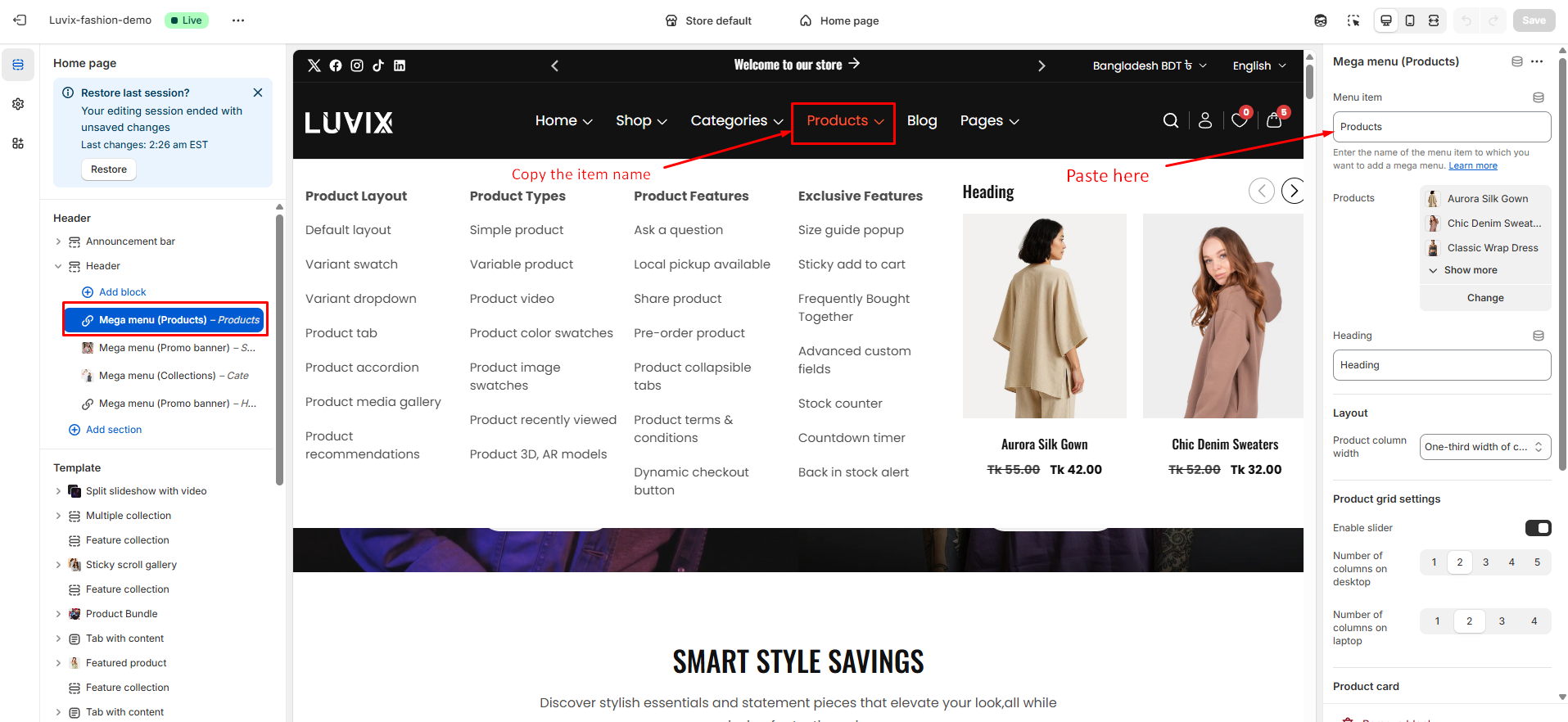Expand the Announcement bar section
The height and width of the screenshot is (722, 1568).
58,241
